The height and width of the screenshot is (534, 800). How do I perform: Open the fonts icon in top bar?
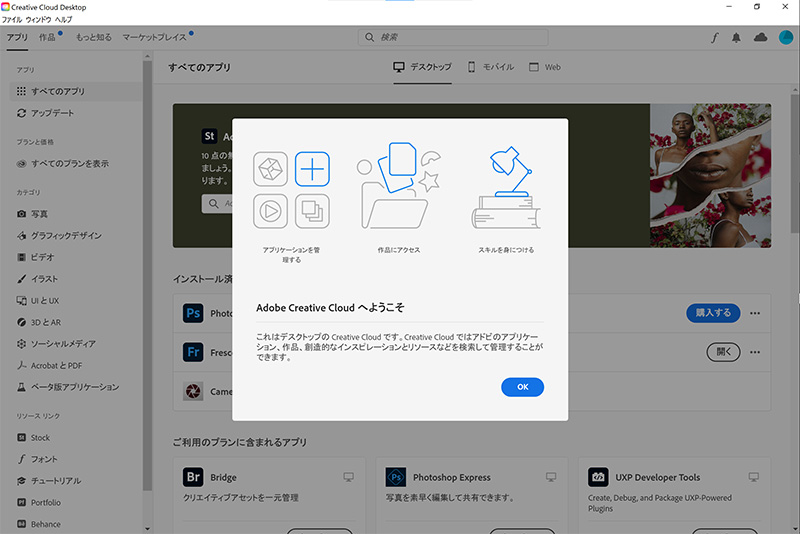click(x=714, y=37)
